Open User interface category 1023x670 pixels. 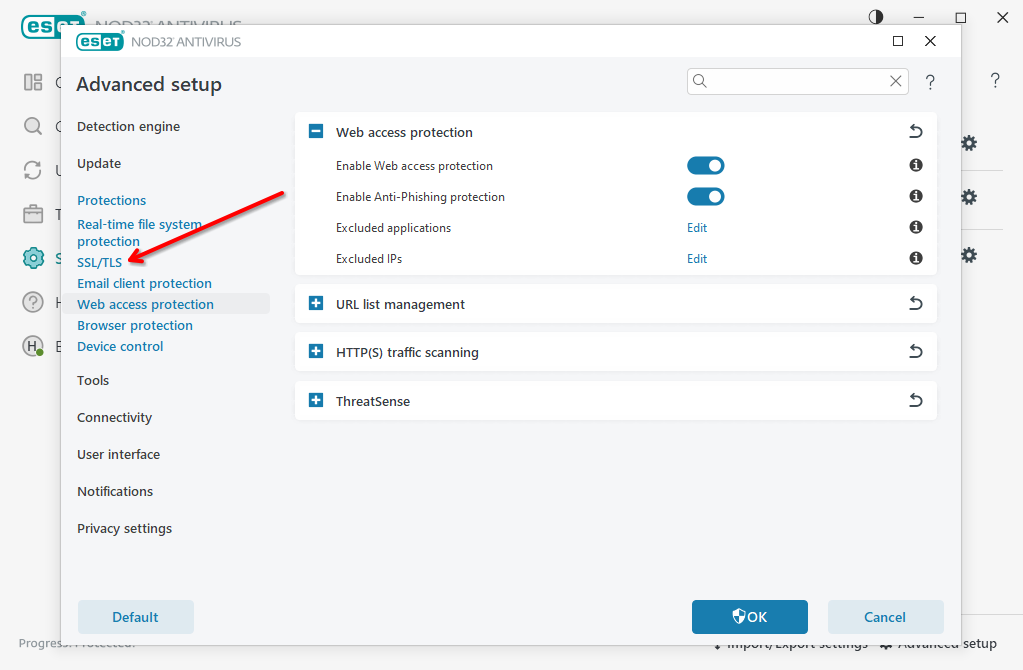(x=119, y=455)
